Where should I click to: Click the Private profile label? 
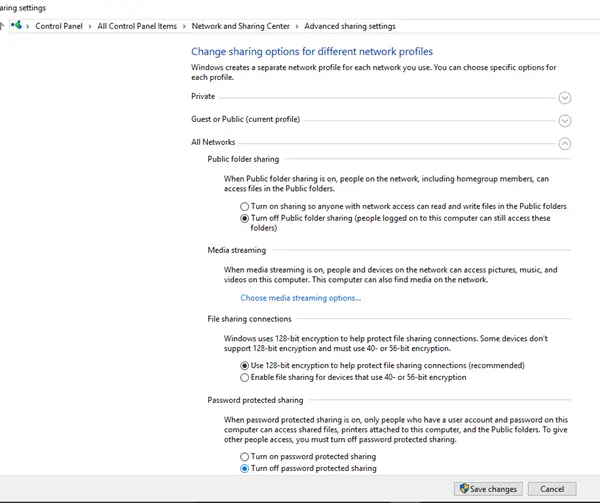[x=203, y=96]
